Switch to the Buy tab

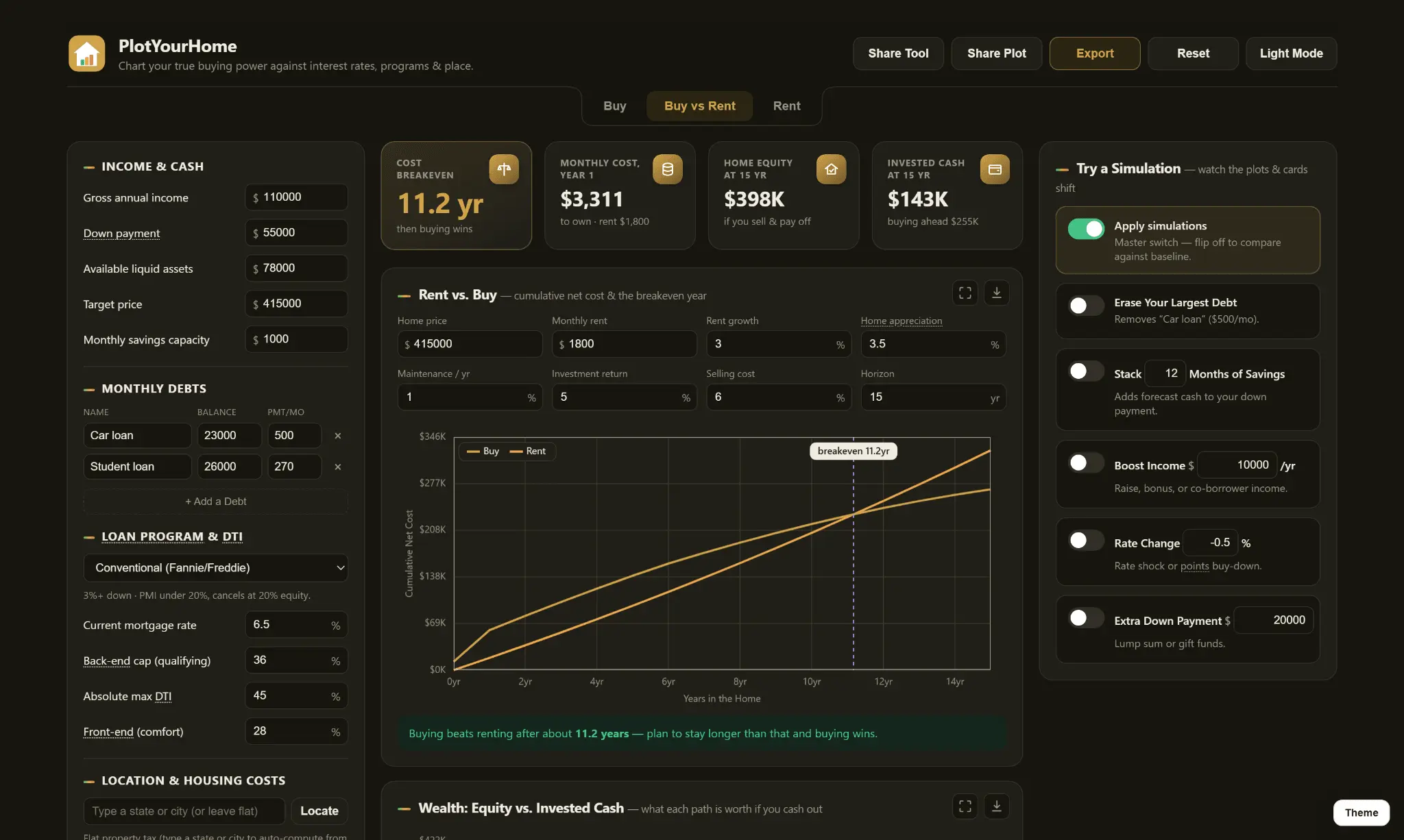click(x=615, y=106)
